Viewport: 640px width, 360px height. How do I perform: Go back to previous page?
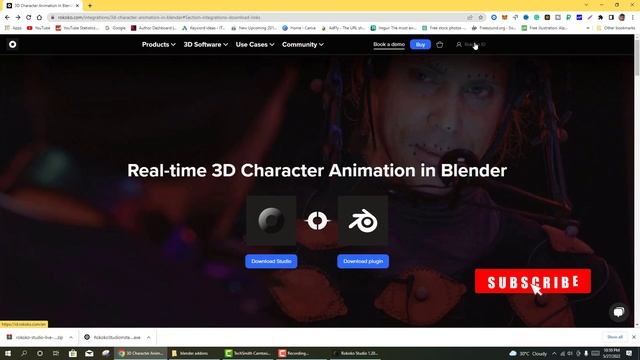click(7, 18)
